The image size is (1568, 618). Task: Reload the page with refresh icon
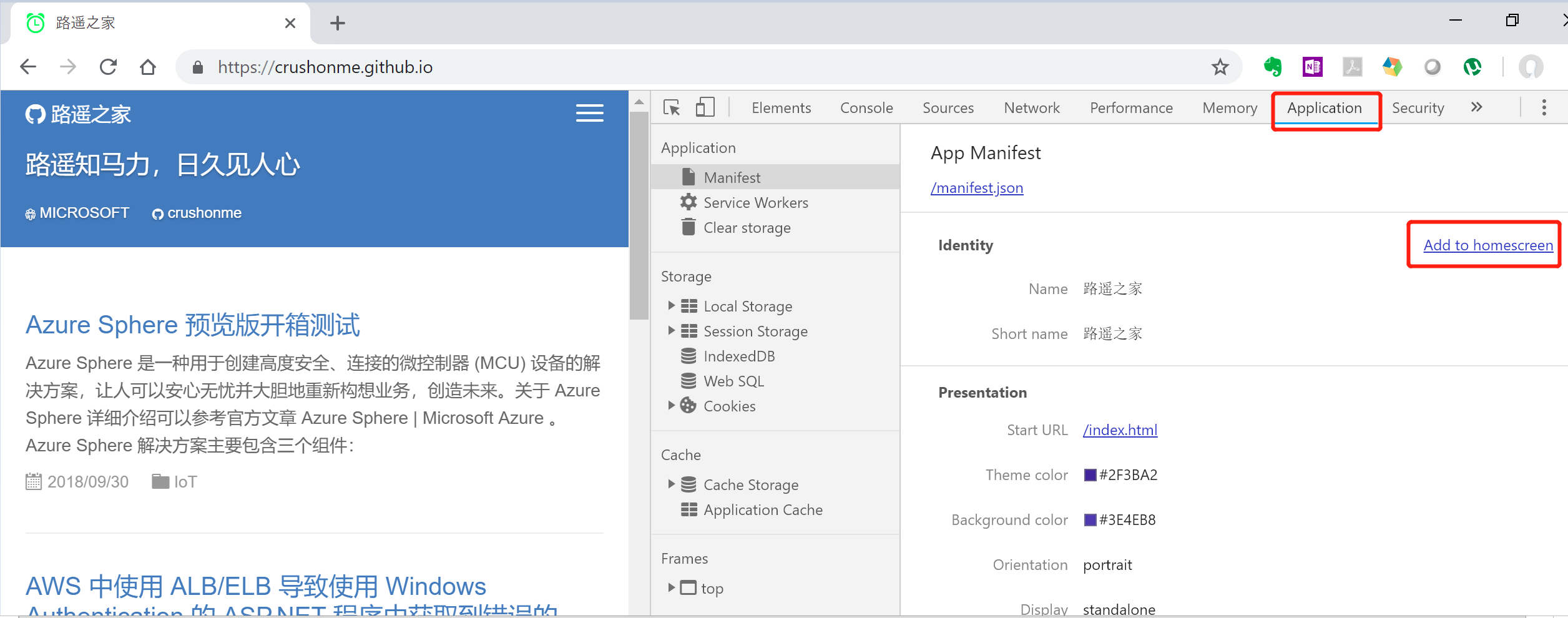click(x=108, y=67)
